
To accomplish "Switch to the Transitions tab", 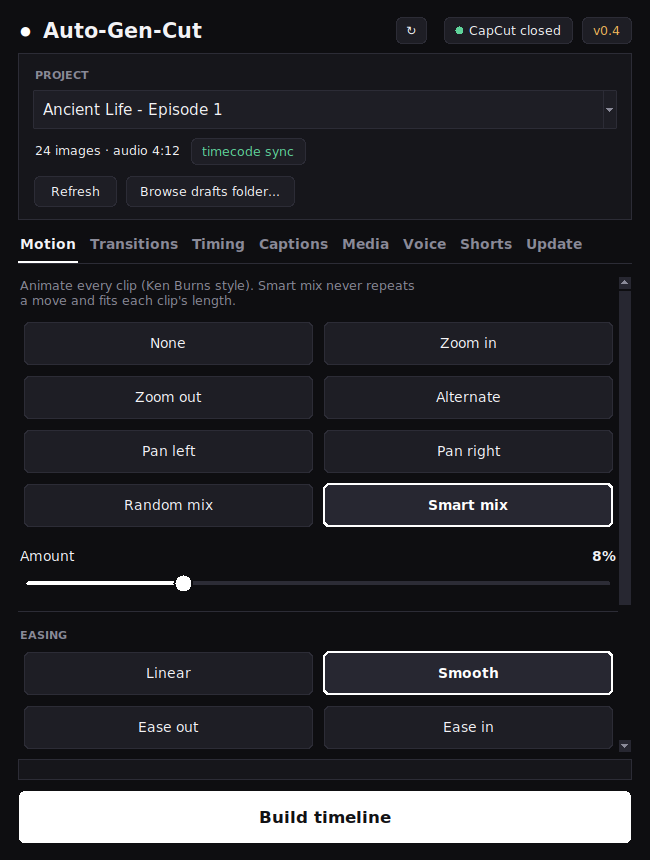I will click(x=134, y=244).
